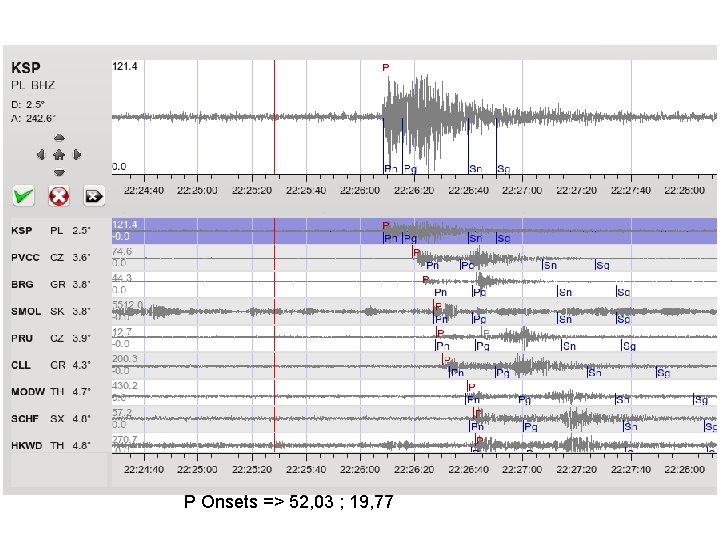Click the Pn marker on KSP main trace
The image size is (720, 540).
coord(391,169)
